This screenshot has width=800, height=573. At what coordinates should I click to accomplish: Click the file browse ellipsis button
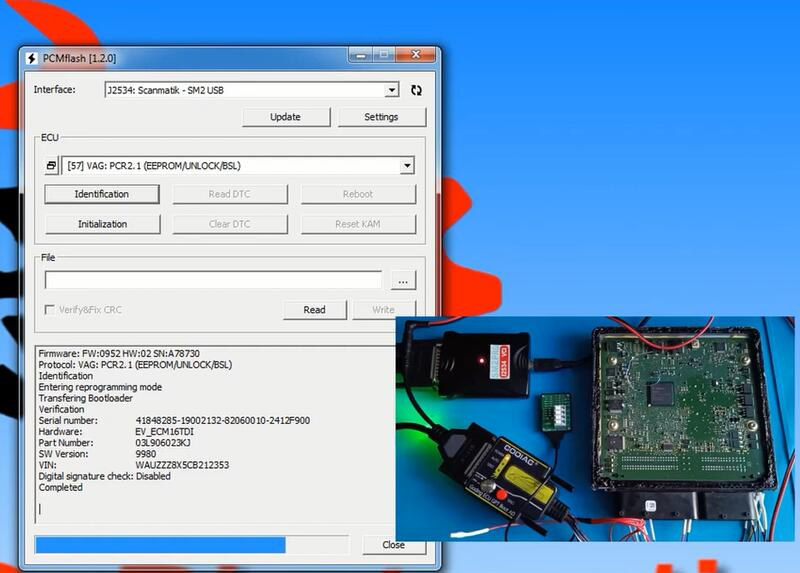[401, 281]
